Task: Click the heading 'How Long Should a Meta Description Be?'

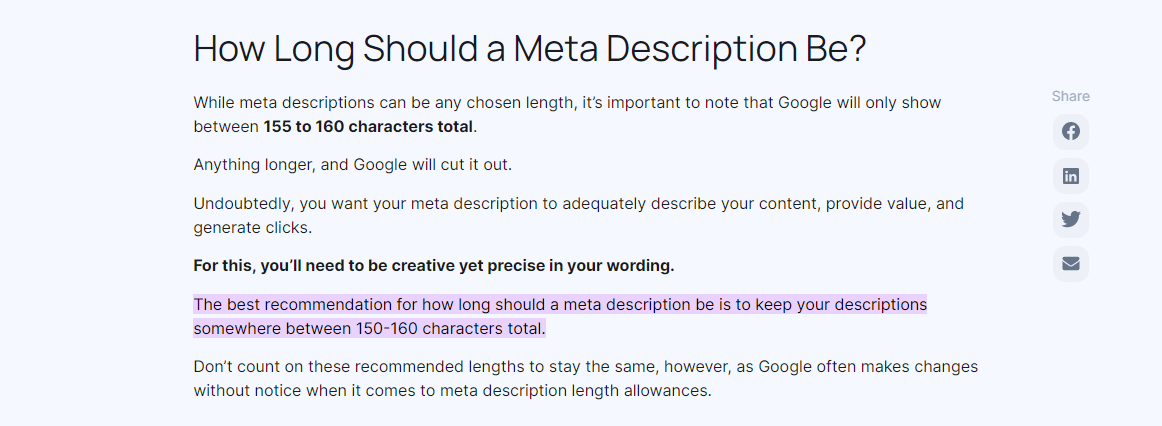Action: 530,49
